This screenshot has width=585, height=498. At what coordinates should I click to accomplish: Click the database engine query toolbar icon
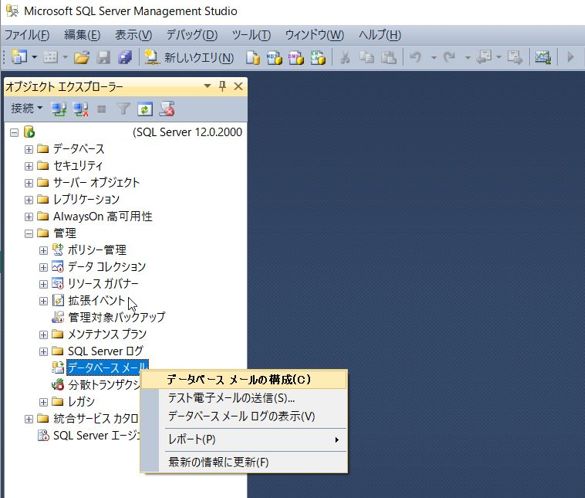253,57
